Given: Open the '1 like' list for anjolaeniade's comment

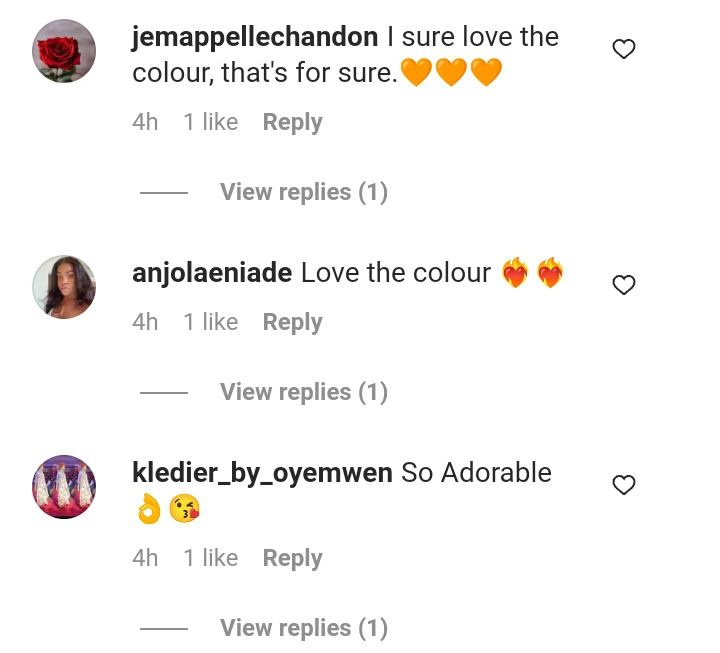Looking at the screenshot, I should (x=211, y=322).
